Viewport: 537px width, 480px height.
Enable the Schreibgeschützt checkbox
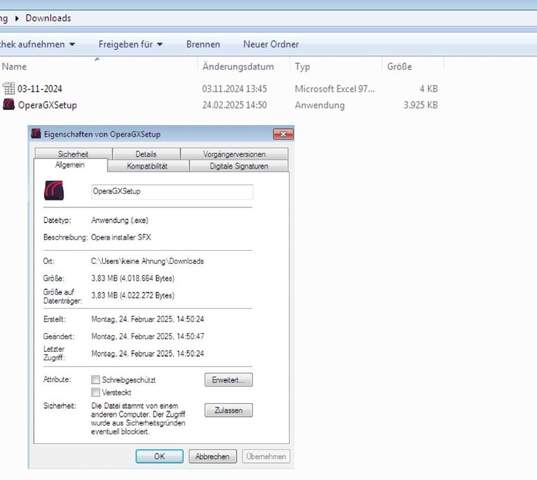(96, 379)
